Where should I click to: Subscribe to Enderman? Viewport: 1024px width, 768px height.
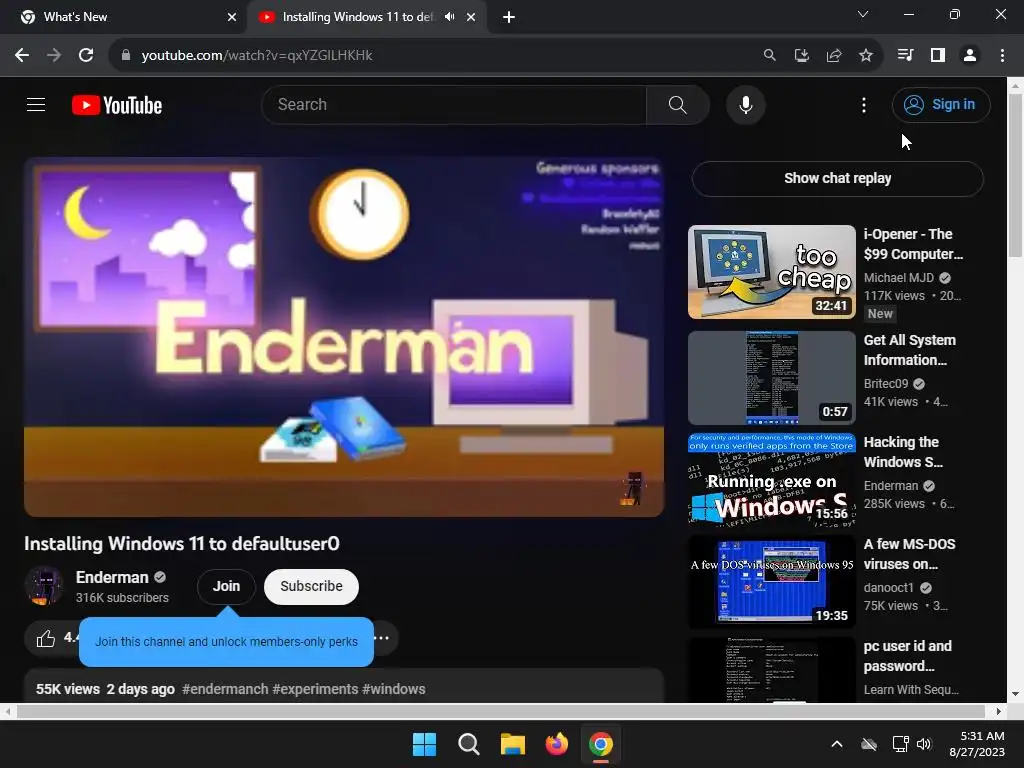tap(312, 586)
